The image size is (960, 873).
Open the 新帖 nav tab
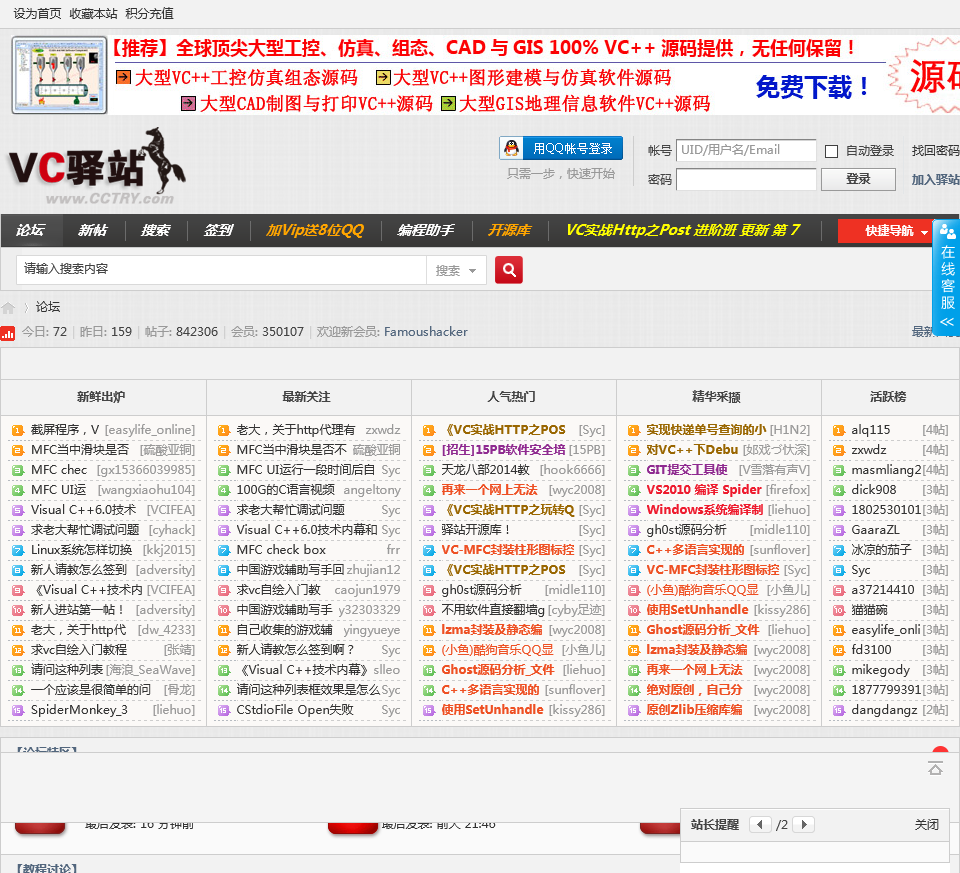point(93,230)
